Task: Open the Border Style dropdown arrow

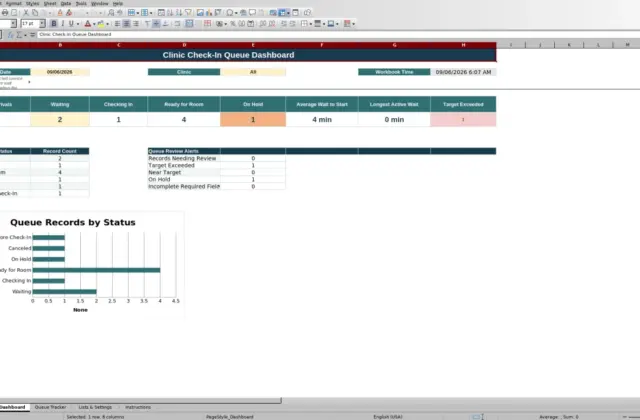Action: [324, 24]
